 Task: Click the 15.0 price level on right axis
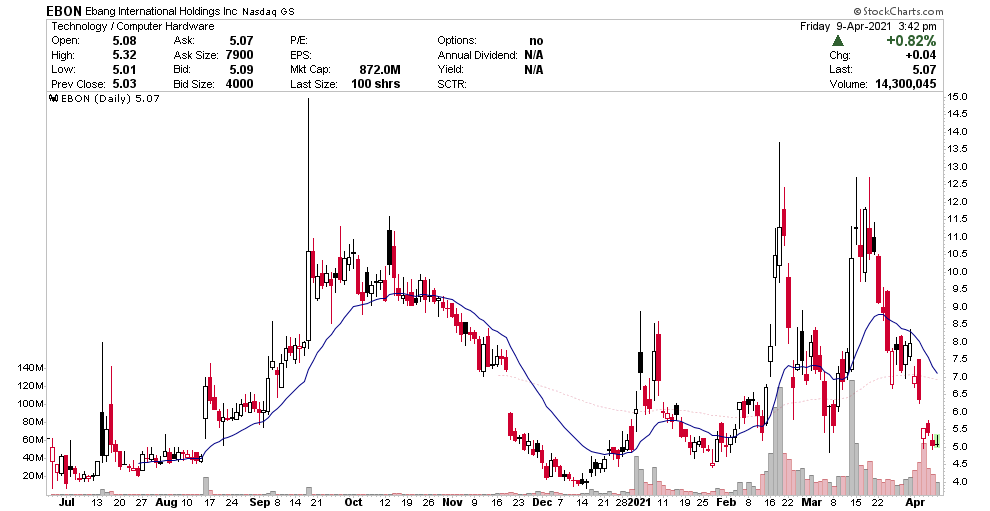click(957, 97)
